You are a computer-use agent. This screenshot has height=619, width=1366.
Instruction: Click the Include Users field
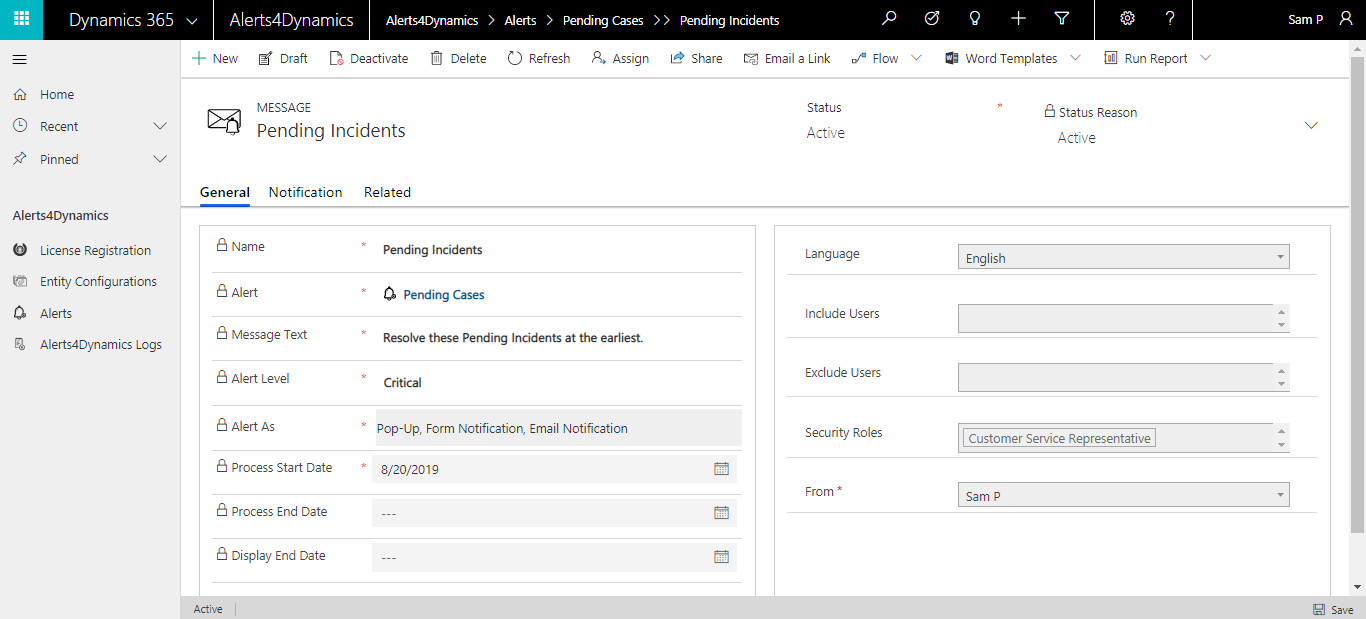point(1115,318)
